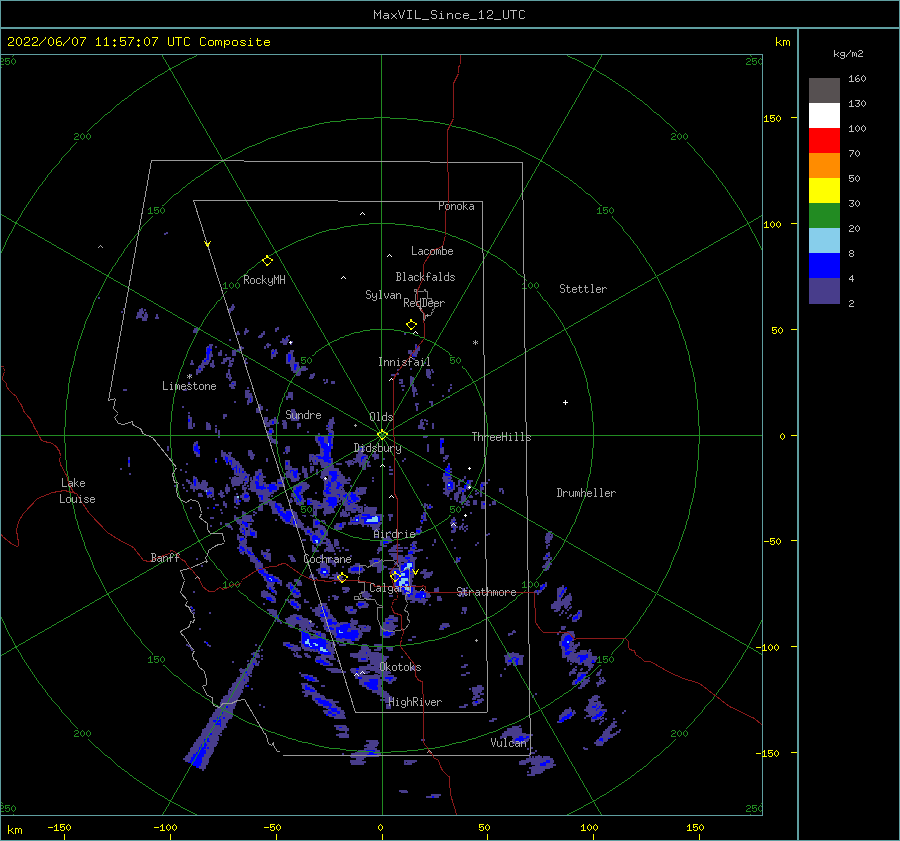
Task: Click the 2022/06/07 11:57:07 UTC Composite timestamp
Action: pyautogui.click(x=139, y=42)
